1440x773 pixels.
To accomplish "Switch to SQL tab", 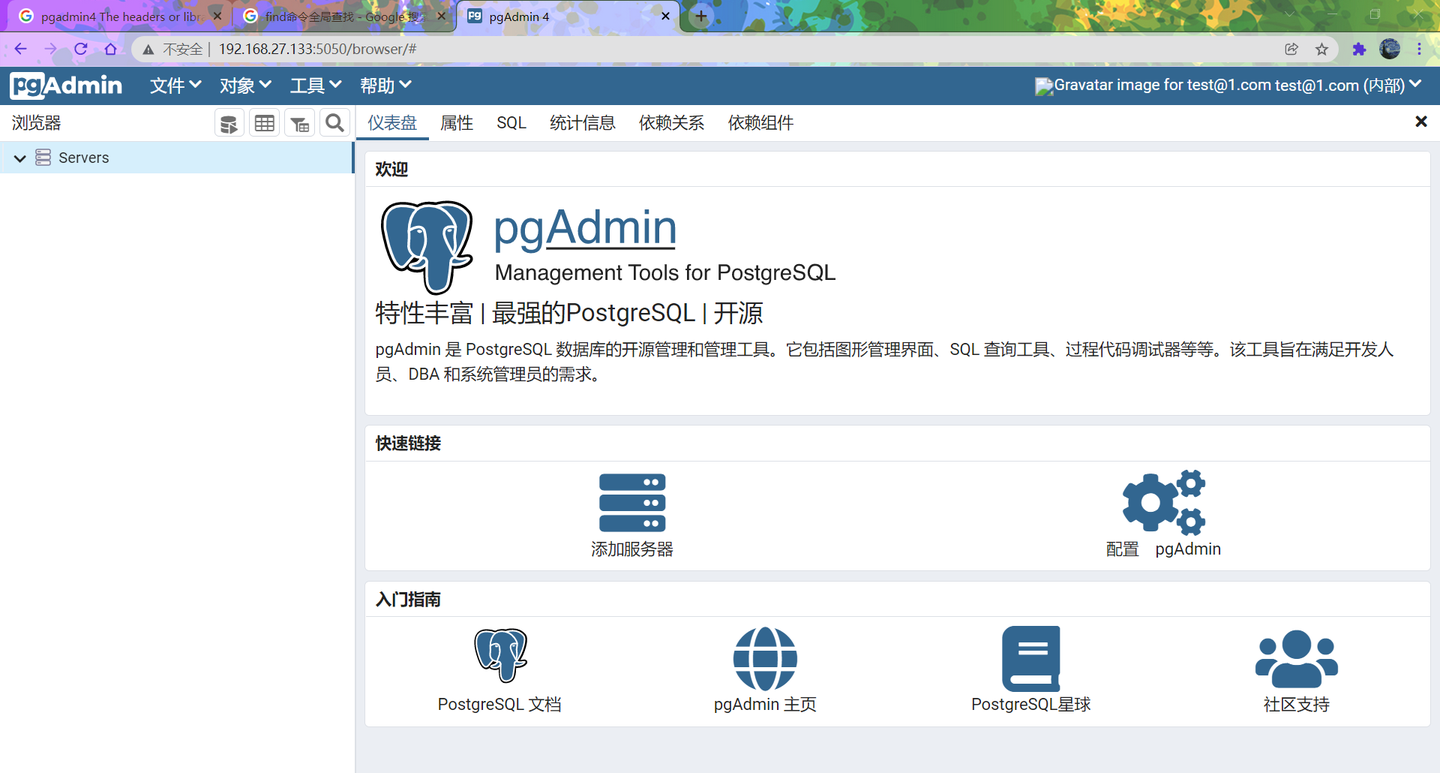I will [511, 123].
